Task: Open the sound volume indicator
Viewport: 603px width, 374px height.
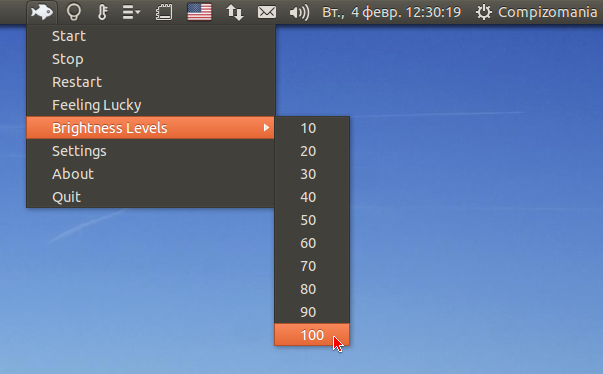Action: pos(299,13)
